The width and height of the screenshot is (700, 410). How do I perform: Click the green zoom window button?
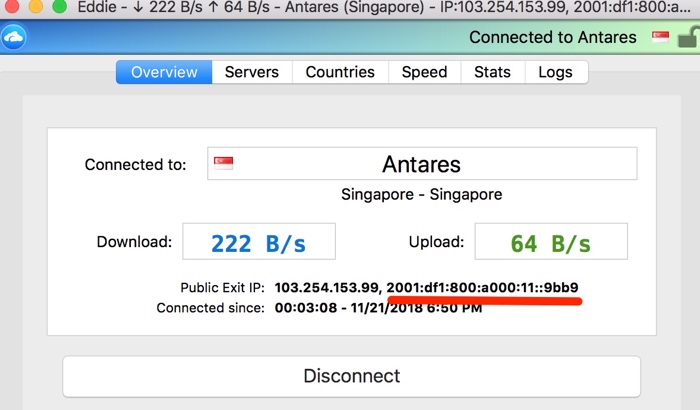(x=59, y=6)
